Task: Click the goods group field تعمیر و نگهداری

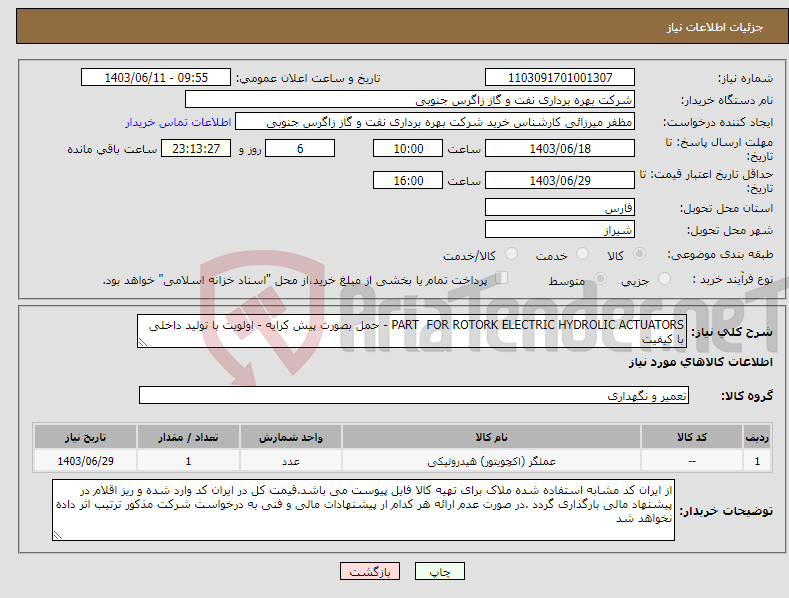Action: tap(414, 396)
